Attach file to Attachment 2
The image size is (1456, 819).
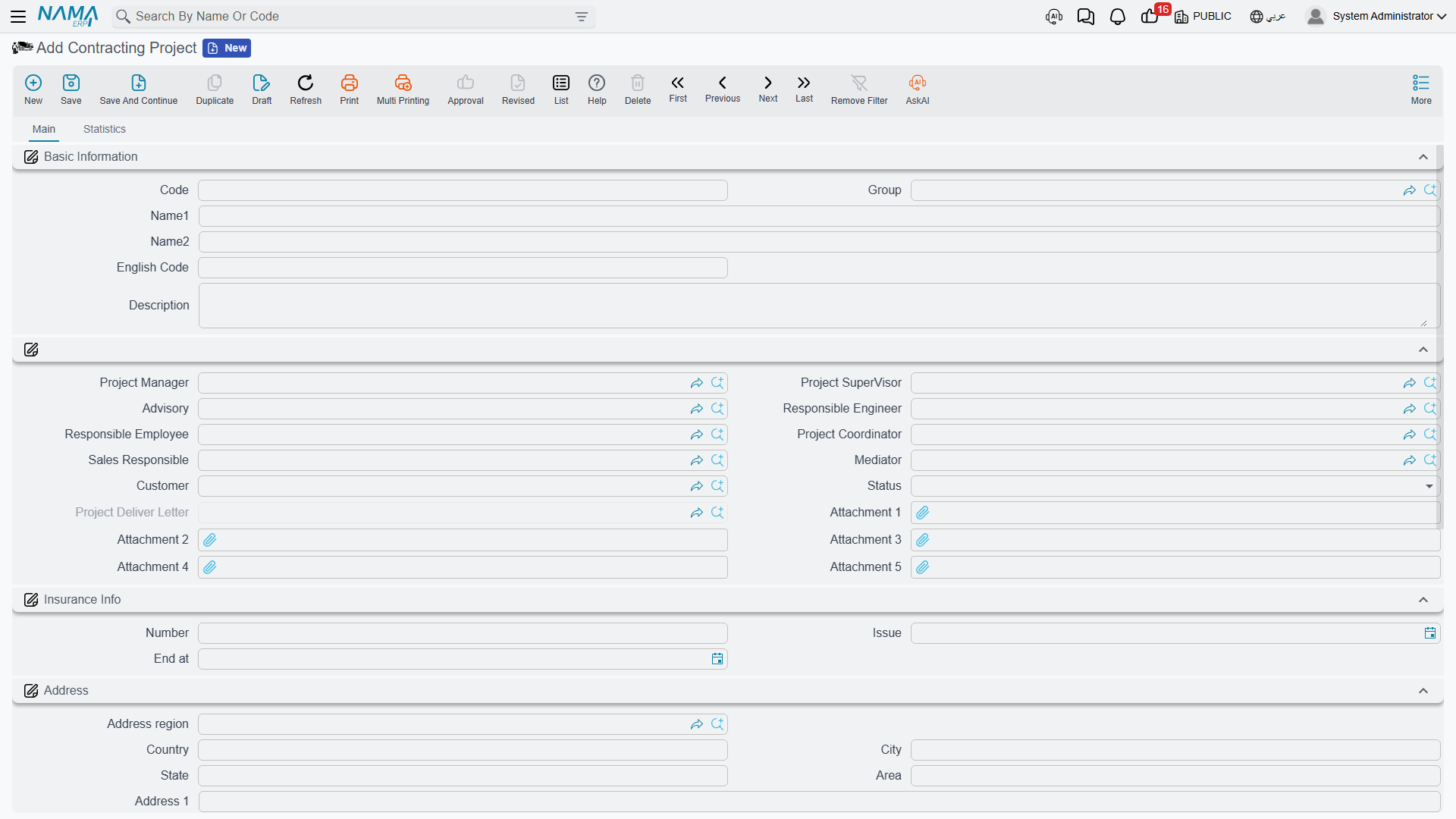point(210,540)
